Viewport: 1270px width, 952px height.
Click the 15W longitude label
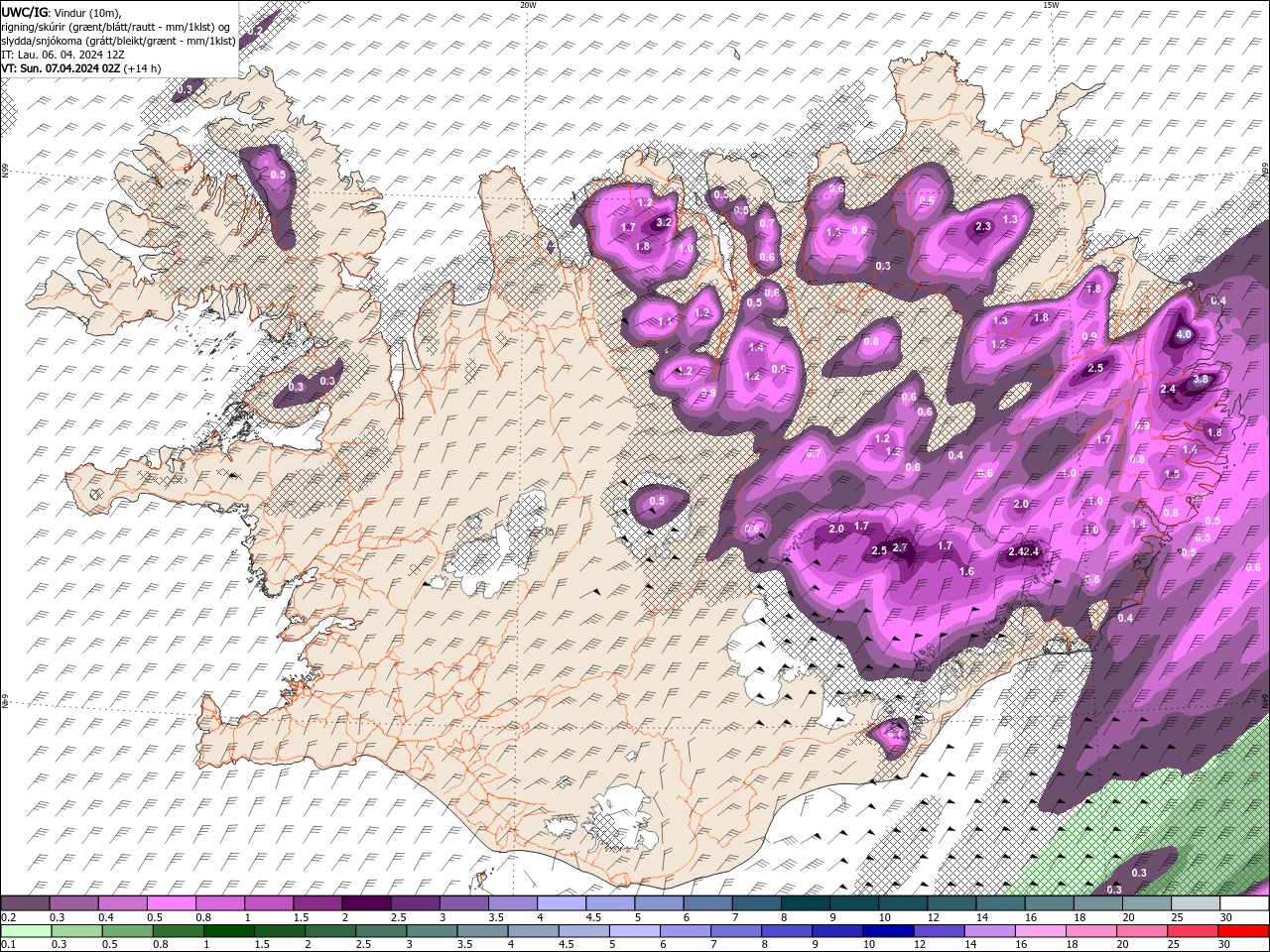pos(1051,5)
